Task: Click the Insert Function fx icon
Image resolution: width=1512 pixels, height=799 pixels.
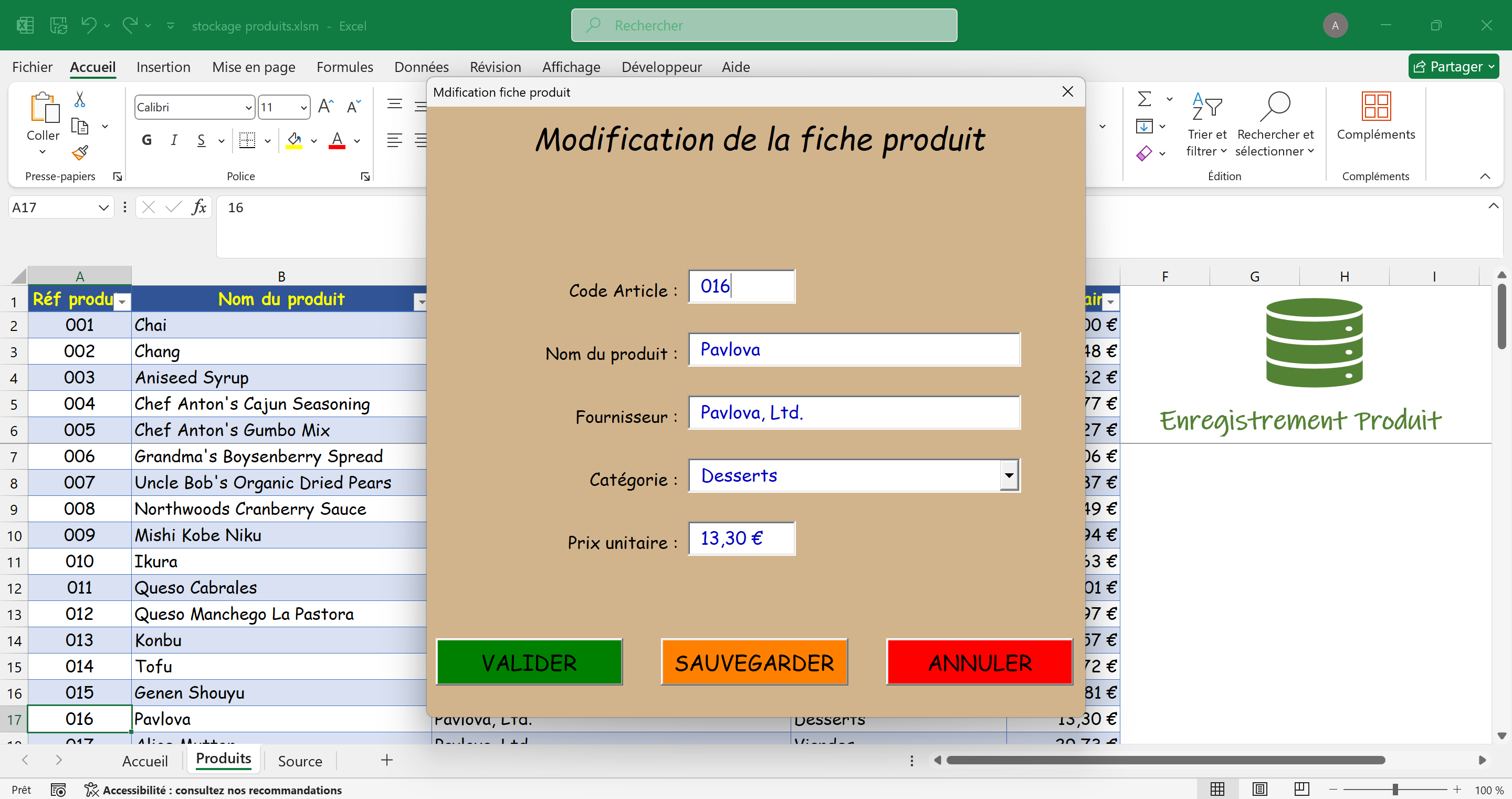Action: click(x=199, y=207)
